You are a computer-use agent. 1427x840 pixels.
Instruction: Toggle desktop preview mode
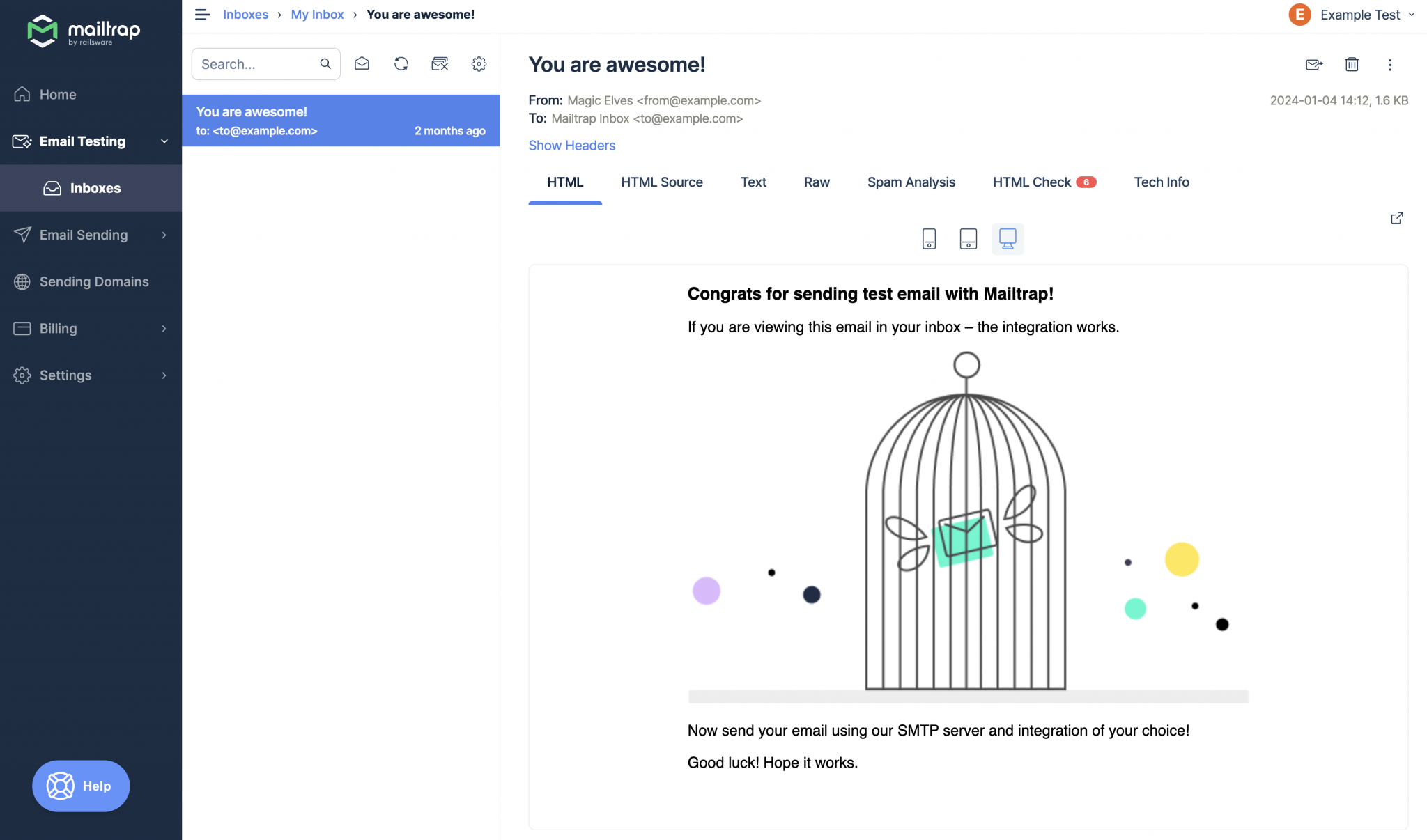1008,239
